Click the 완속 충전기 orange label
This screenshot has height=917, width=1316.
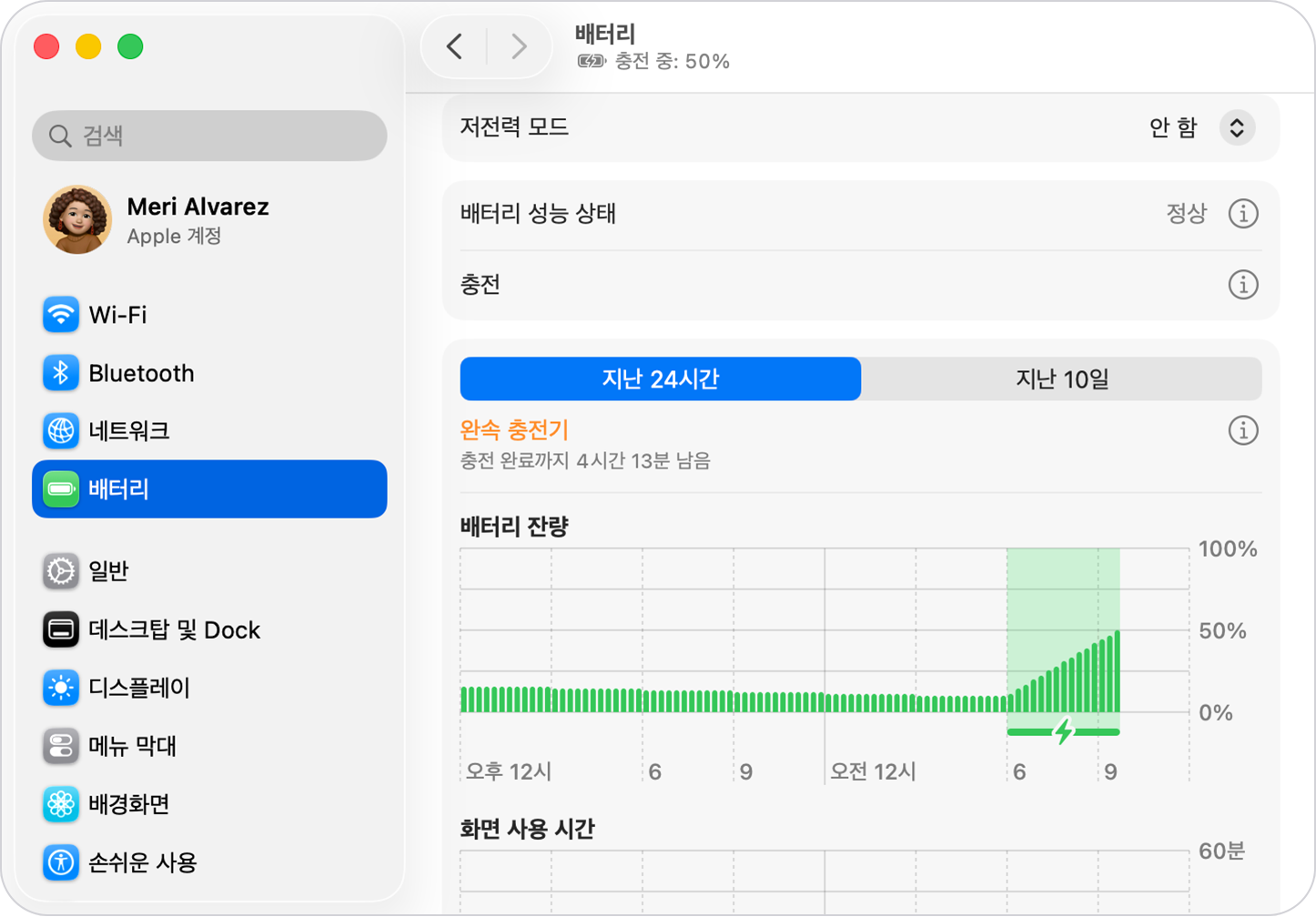tap(514, 429)
